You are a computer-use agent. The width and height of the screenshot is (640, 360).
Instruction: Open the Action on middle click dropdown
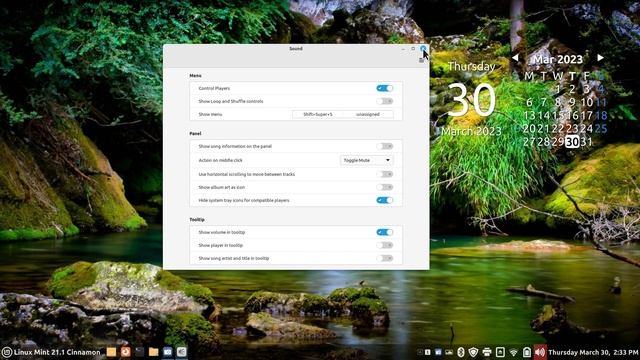[367, 160]
